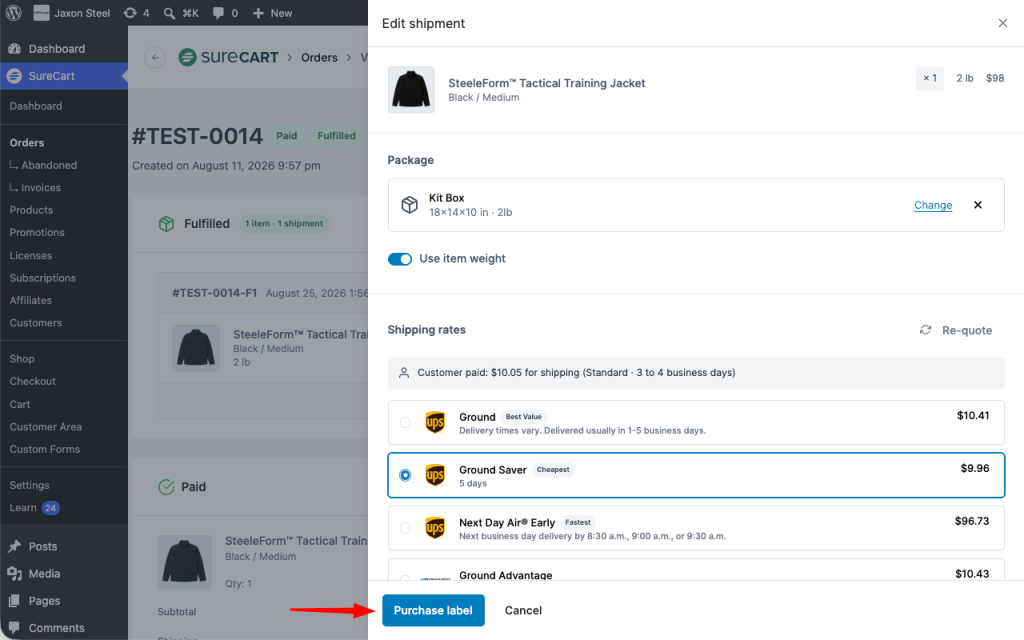Open Shop in sidebar
This screenshot has width=1024, height=640.
point(22,359)
